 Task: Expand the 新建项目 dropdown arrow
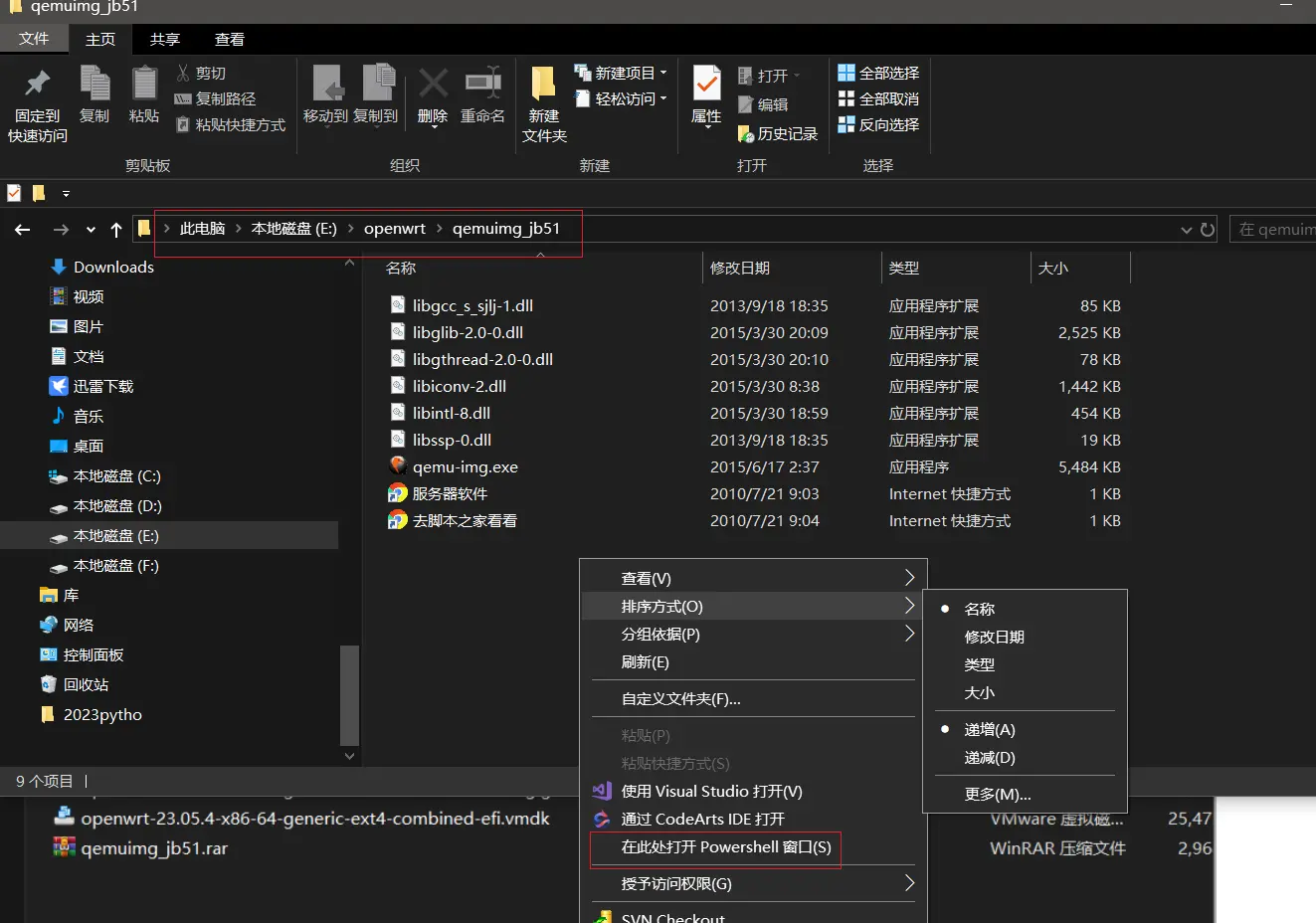pos(663,73)
